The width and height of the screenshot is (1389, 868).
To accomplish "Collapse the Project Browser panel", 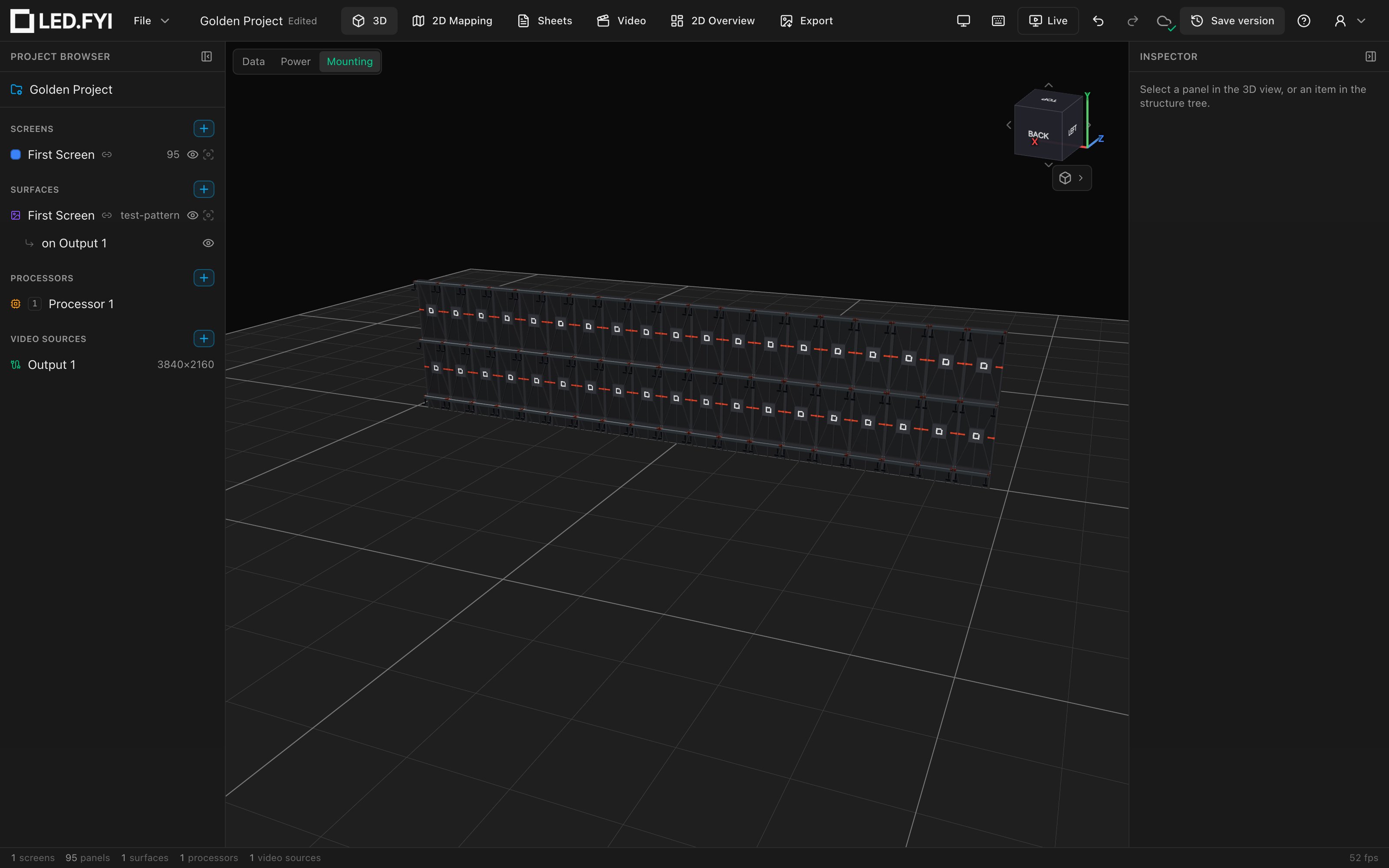I will click(207, 56).
